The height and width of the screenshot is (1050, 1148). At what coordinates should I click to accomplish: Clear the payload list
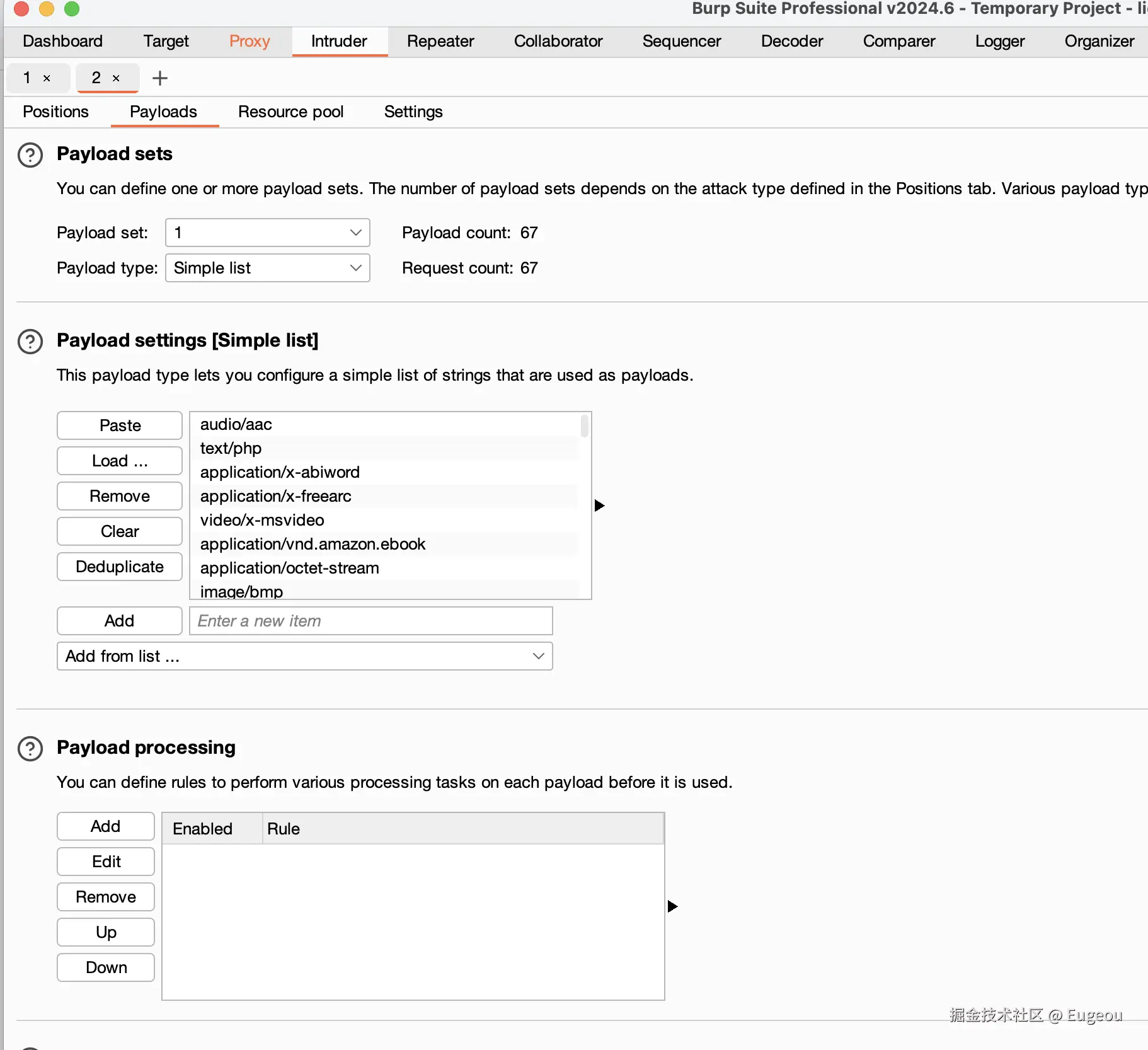(x=120, y=531)
